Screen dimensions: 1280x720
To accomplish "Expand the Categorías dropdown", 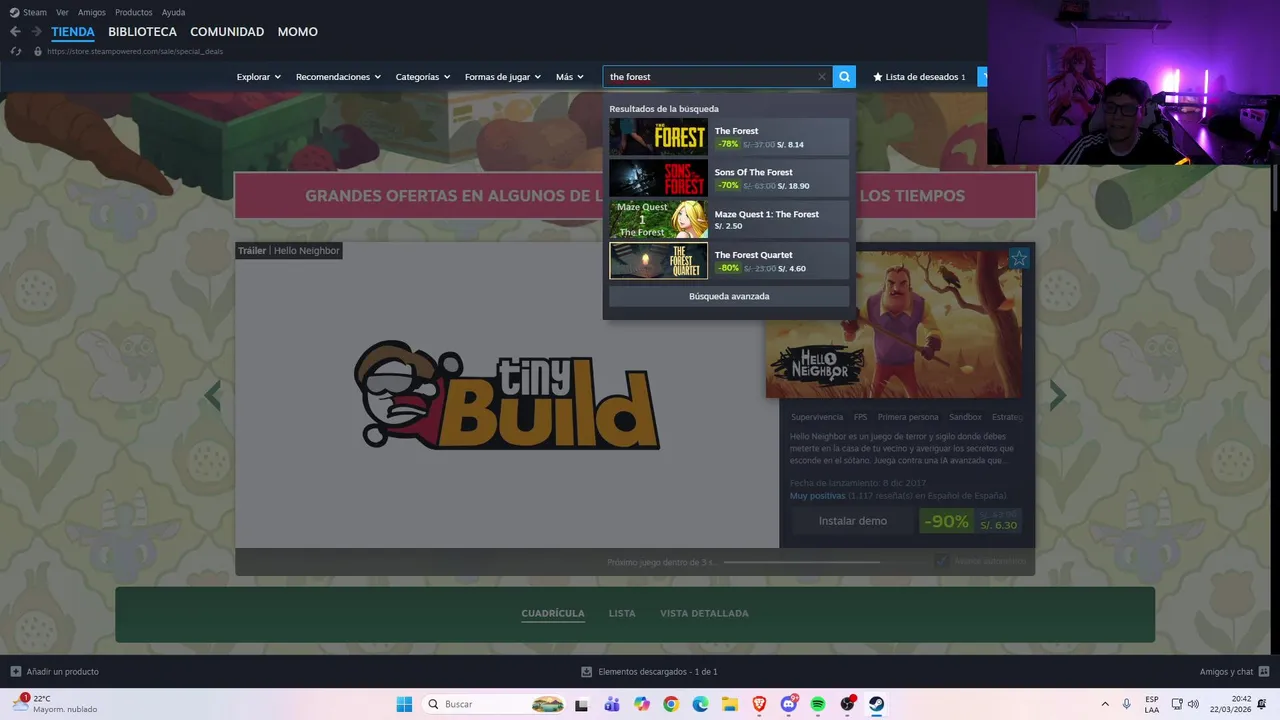I will click(423, 77).
